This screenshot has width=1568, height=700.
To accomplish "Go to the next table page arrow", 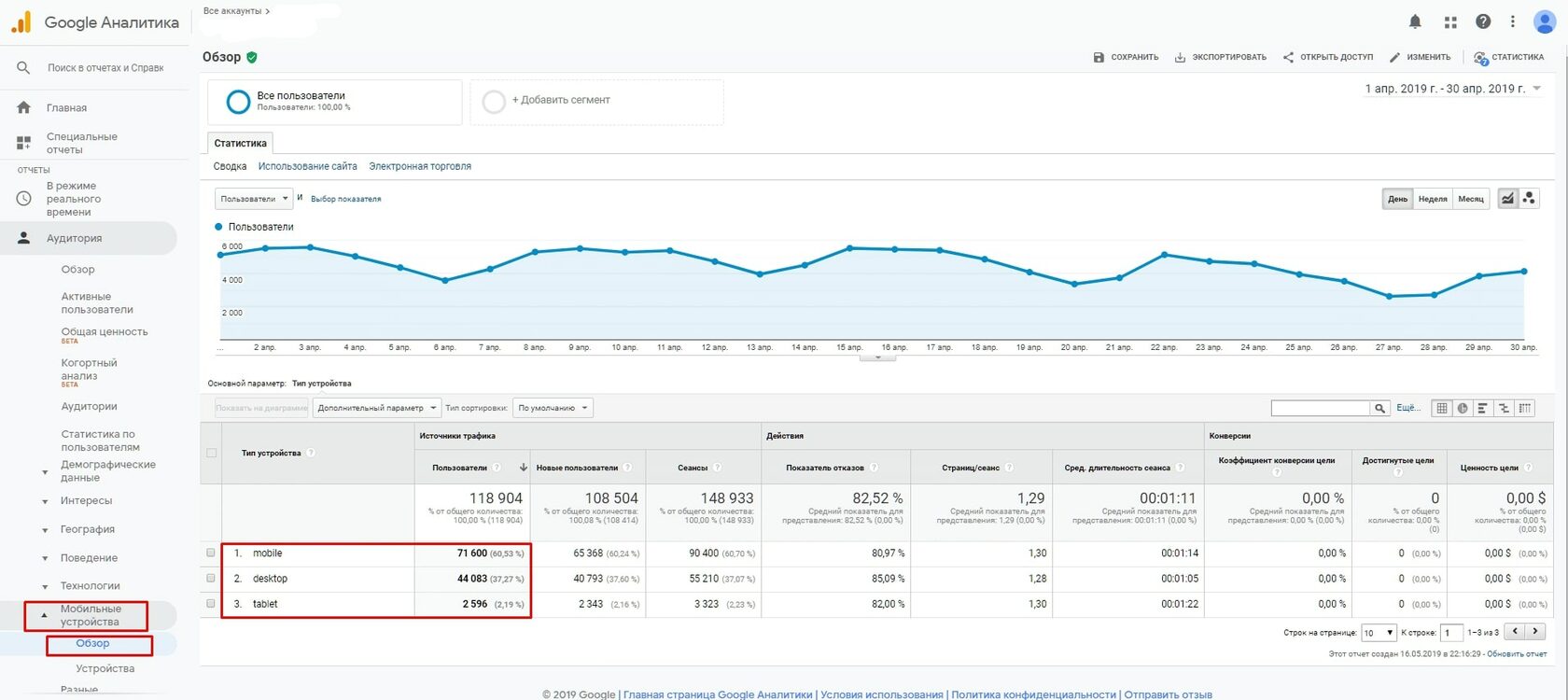I will (x=1535, y=632).
